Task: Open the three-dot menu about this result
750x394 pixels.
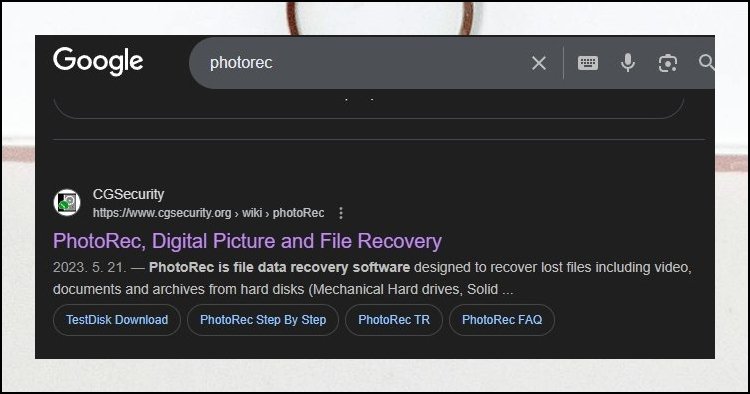Action: (341, 213)
